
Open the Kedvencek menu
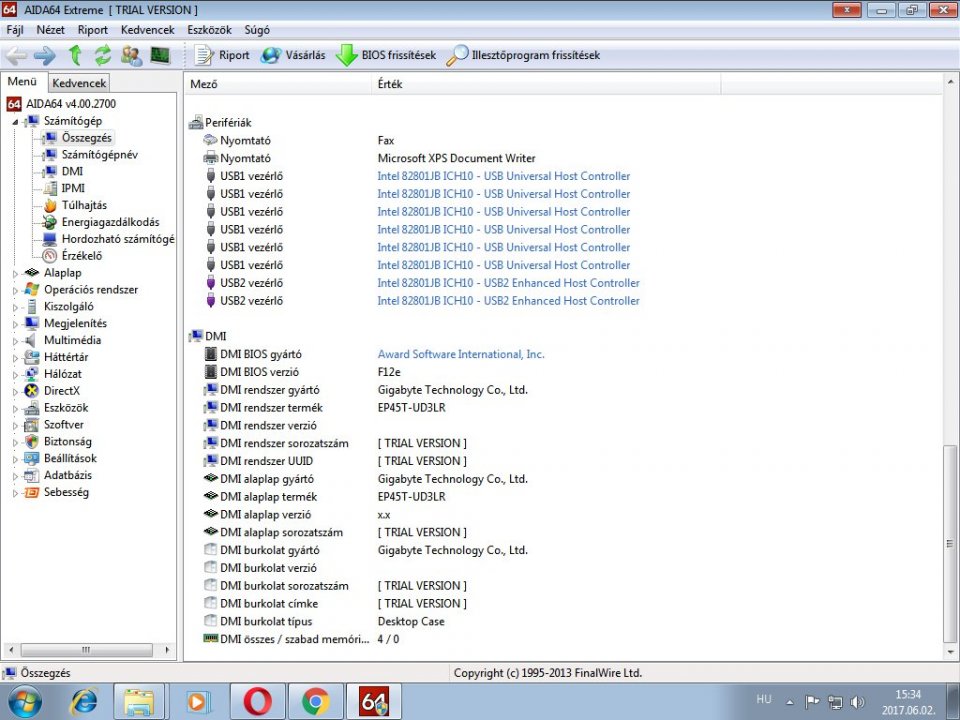click(148, 30)
